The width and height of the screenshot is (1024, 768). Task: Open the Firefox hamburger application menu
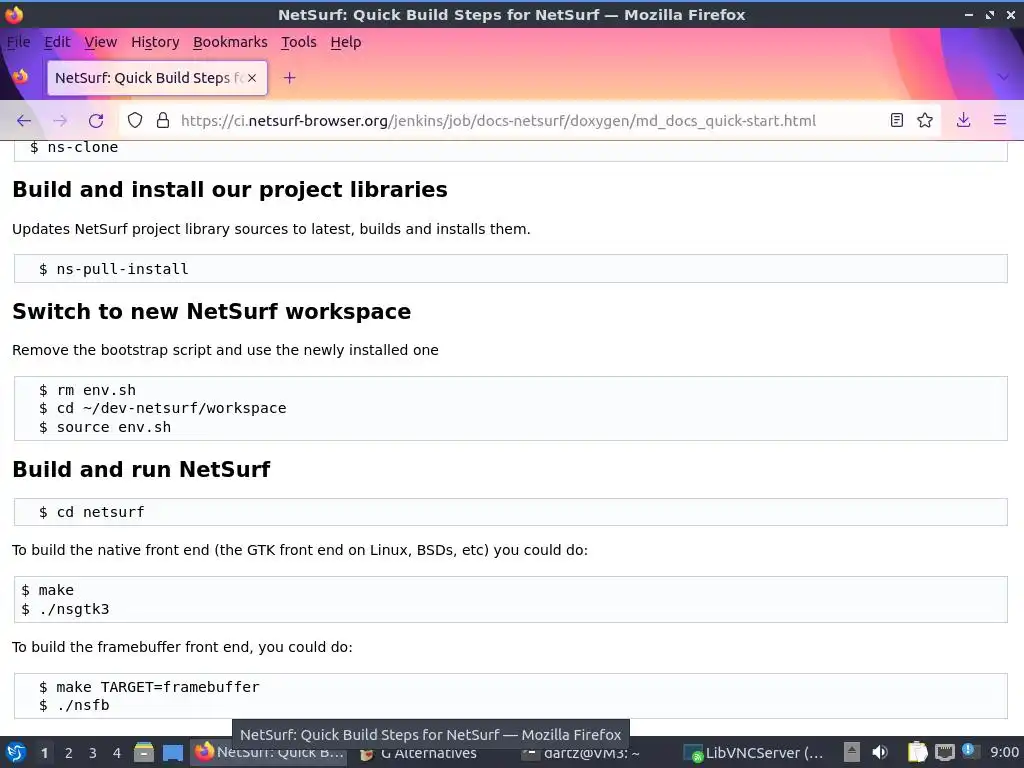tap(1000, 120)
